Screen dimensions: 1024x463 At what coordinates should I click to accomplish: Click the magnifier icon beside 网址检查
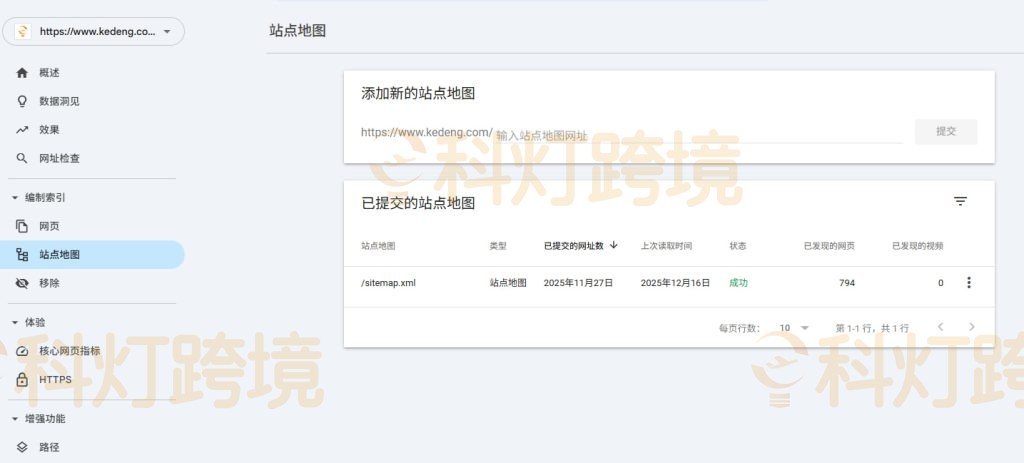22,158
